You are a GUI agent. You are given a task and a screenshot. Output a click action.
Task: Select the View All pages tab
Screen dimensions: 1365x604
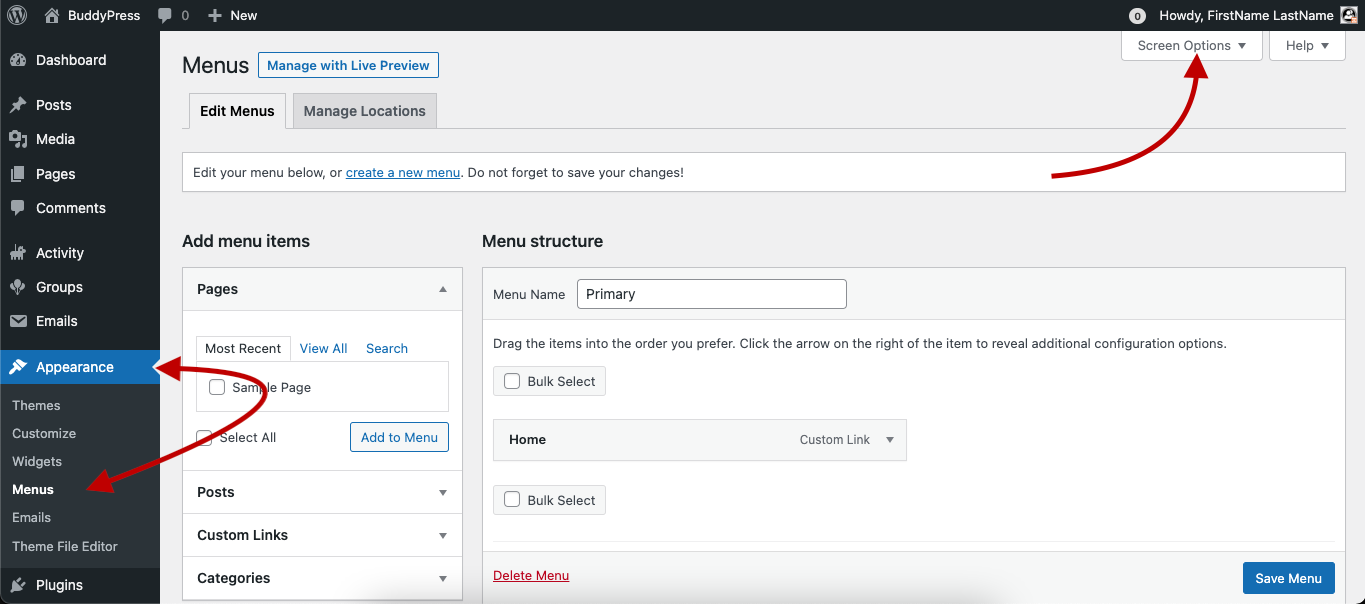pyautogui.click(x=323, y=348)
